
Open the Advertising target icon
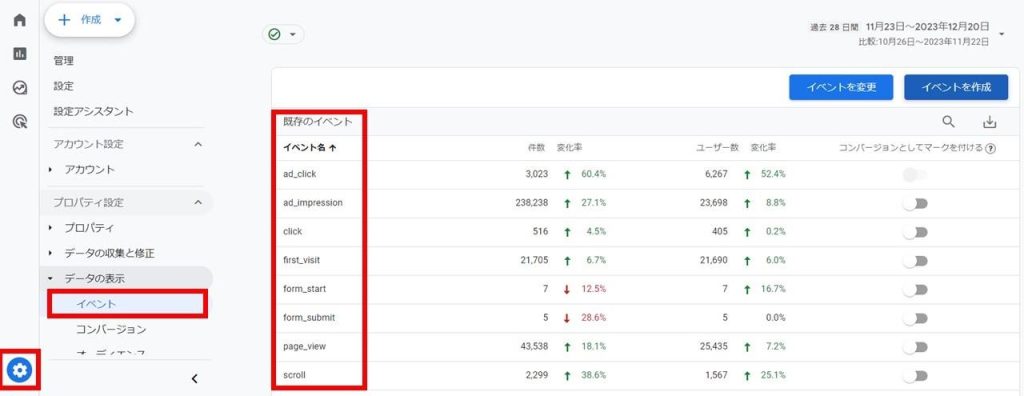20,121
